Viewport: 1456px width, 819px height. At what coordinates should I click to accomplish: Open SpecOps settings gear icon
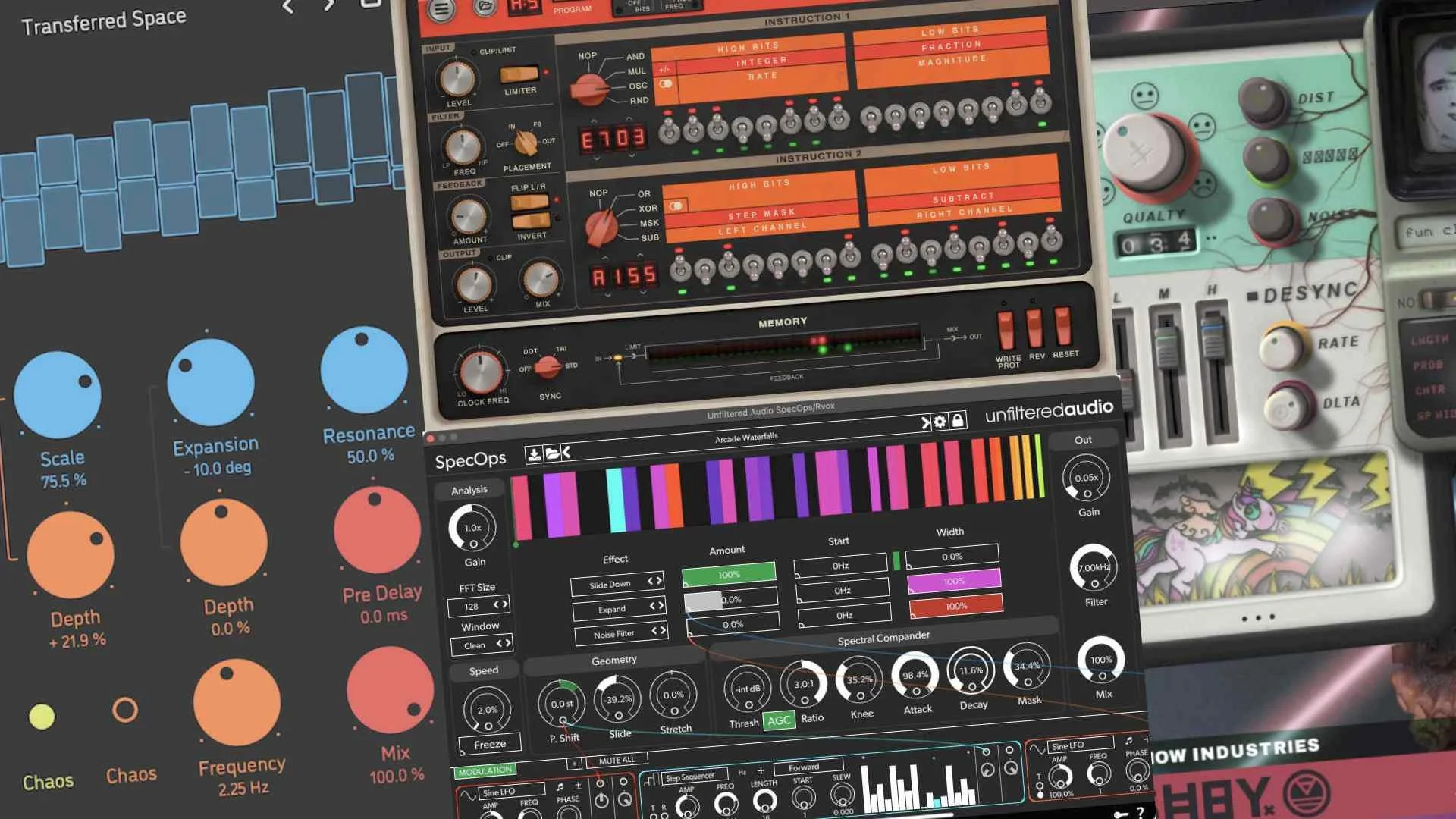coord(940,422)
